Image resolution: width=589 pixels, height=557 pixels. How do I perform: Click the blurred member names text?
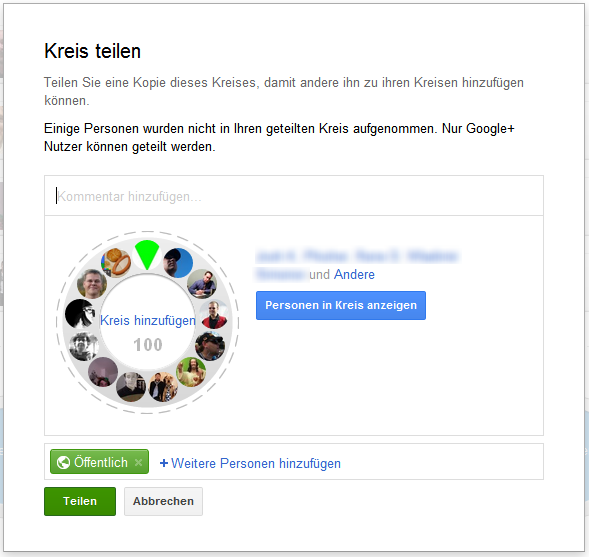[x=357, y=265]
